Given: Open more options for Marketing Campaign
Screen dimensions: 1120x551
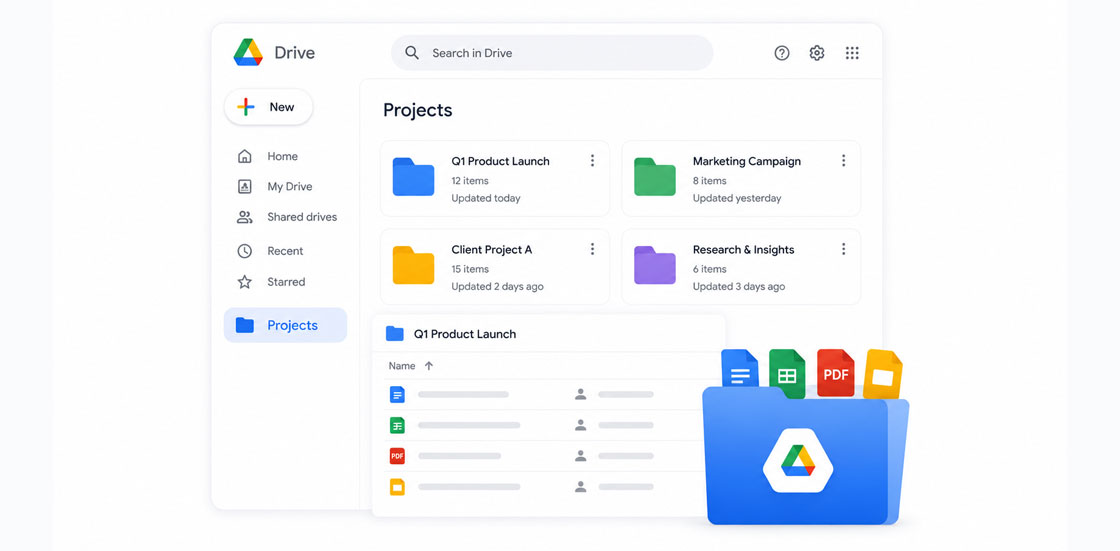Looking at the screenshot, I should 844,161.
